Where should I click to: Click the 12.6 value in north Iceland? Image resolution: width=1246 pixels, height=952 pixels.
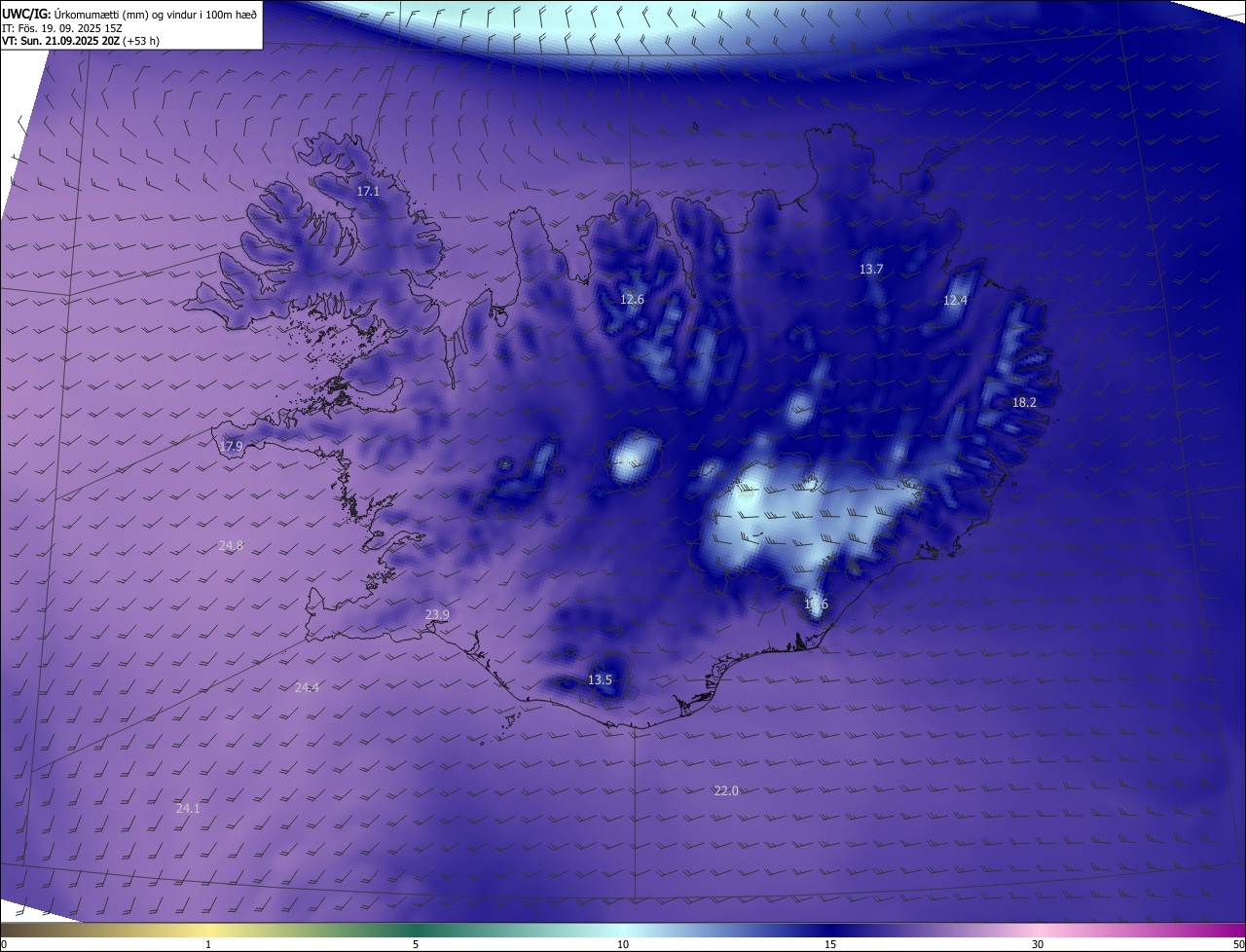[x=632, y=299]
